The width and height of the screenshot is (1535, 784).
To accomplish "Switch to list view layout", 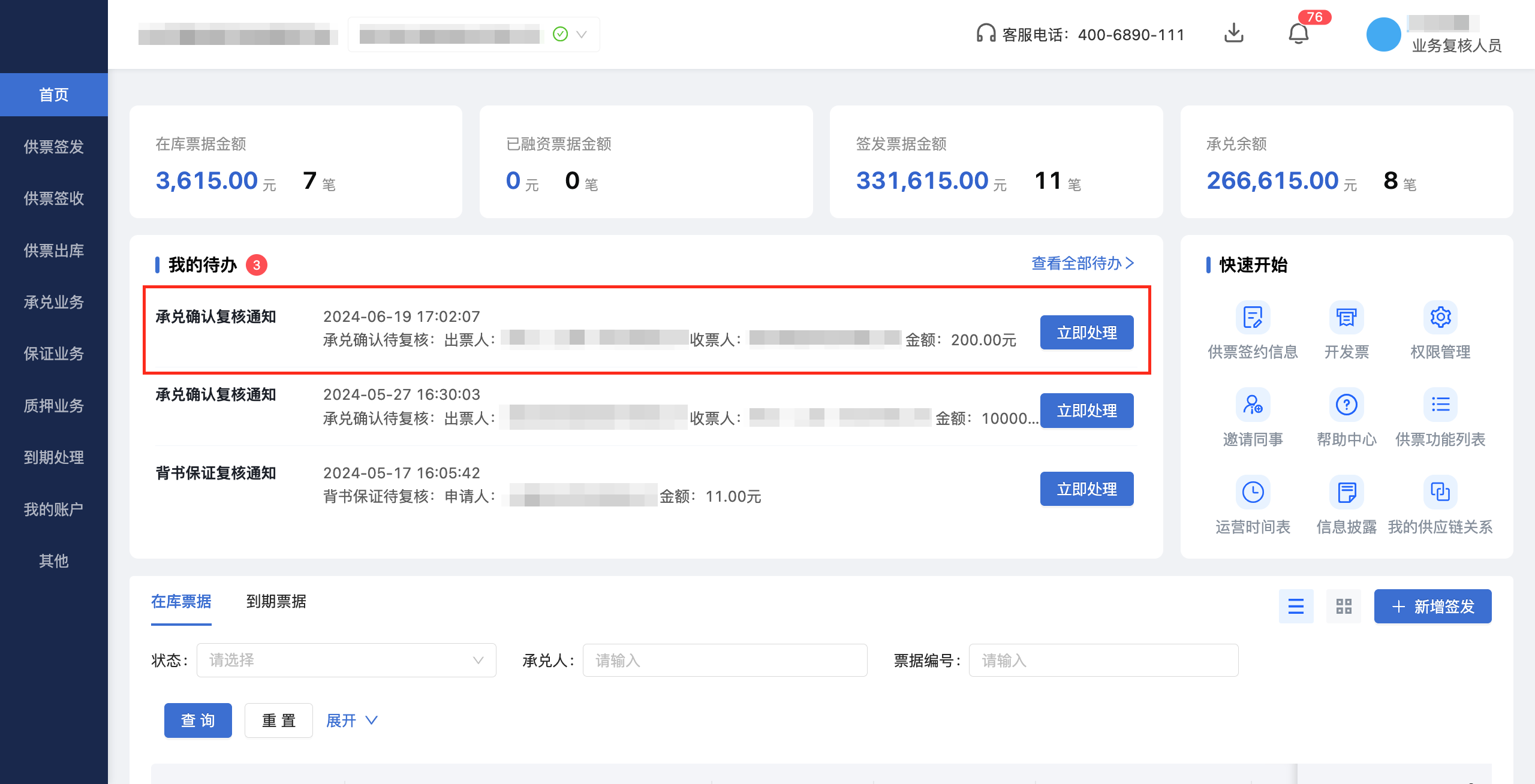I will (1296, 606).
